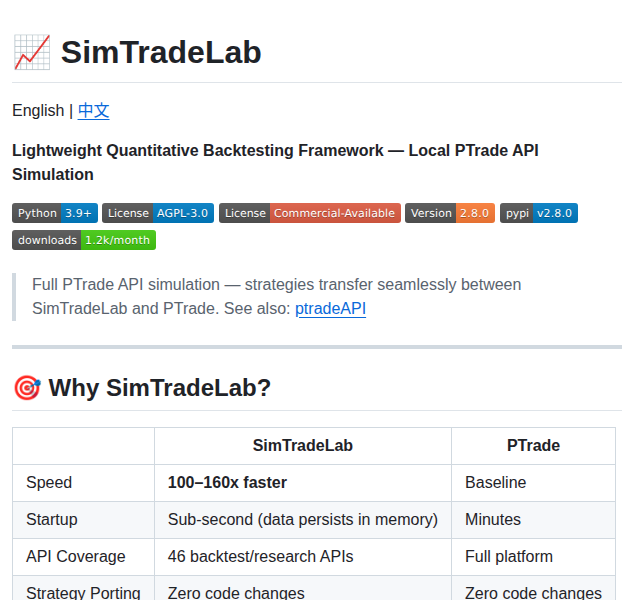Click the 'Startup' row label
This screenshot has width=631, height=600.
click(52, 520)
